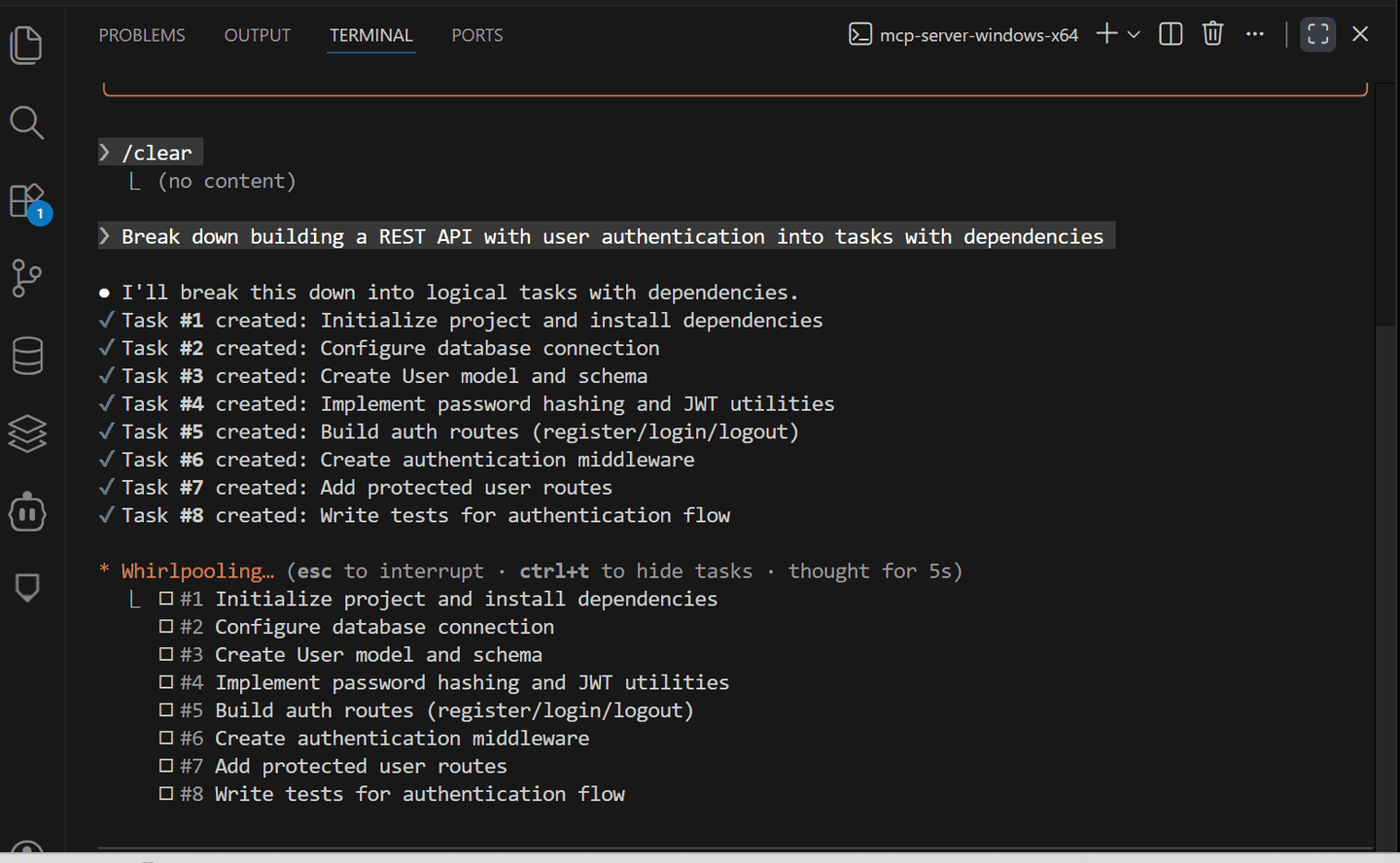The image size is (1400, 863).
Task: Expand the /clear command entry chevron
Action: click(x=105, y=153)
